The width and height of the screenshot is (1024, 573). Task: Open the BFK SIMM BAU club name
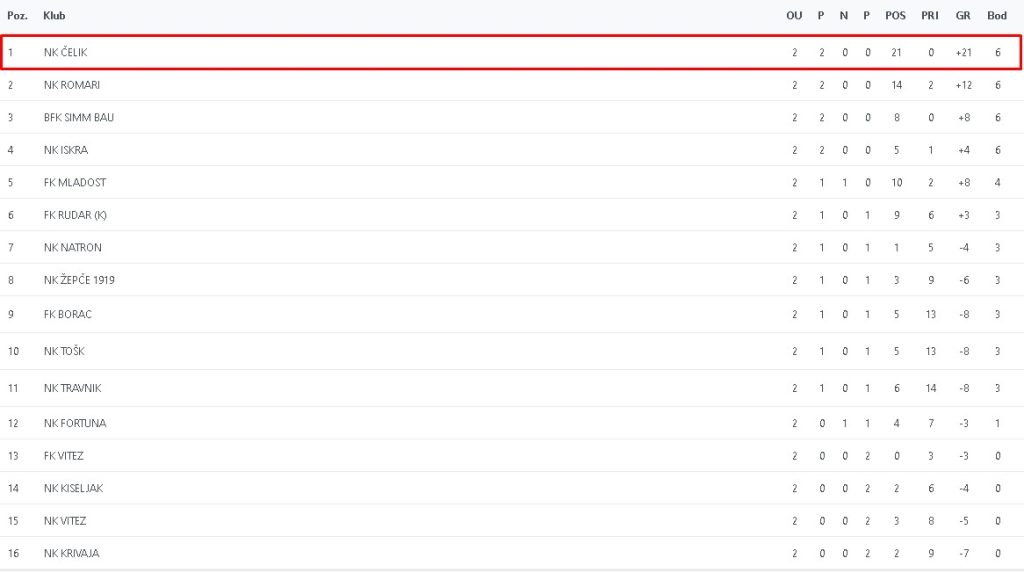coord(79,118)
